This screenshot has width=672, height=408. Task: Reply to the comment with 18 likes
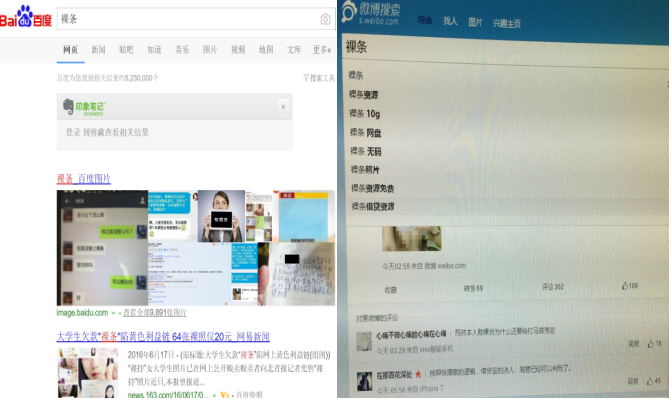[x=633, y=344]
